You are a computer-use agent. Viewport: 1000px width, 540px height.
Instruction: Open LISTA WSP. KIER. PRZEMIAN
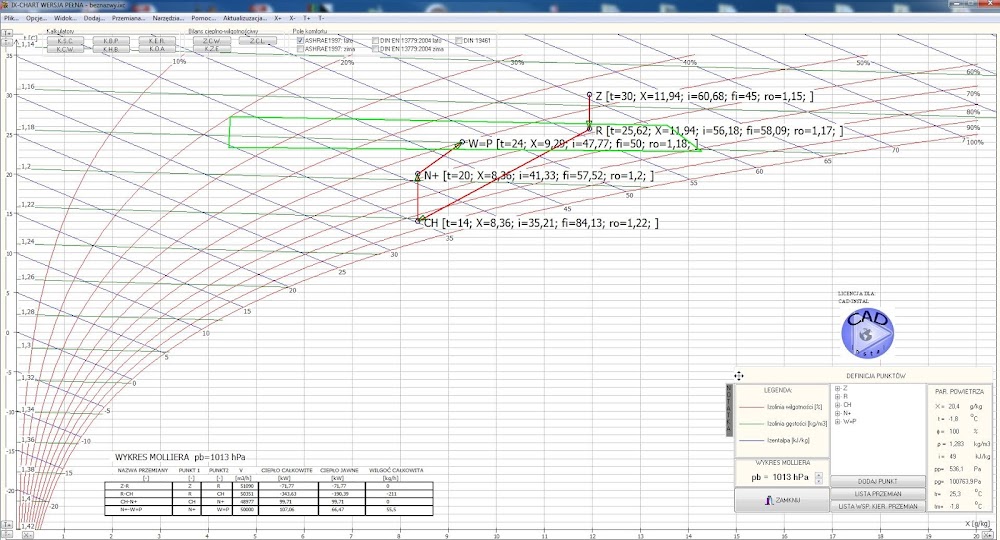point(878,506)
